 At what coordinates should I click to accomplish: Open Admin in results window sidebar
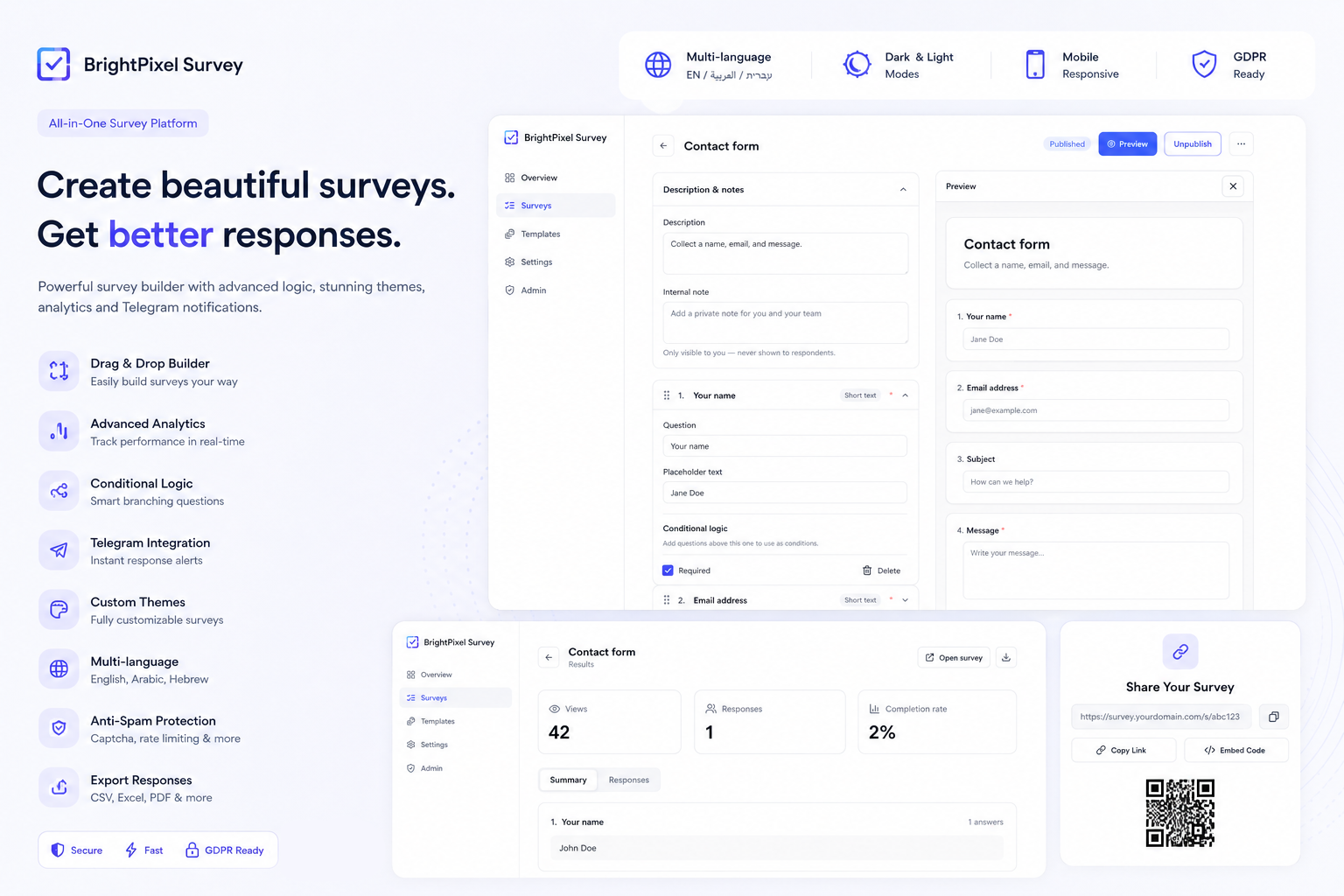pyautogui.click(x=455, y=768)
